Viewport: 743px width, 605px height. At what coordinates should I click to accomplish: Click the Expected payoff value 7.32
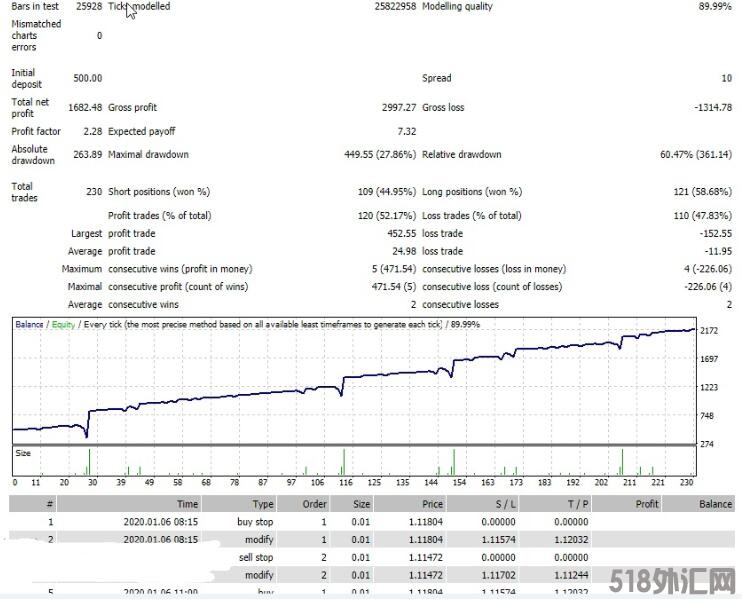pos(407,132)
